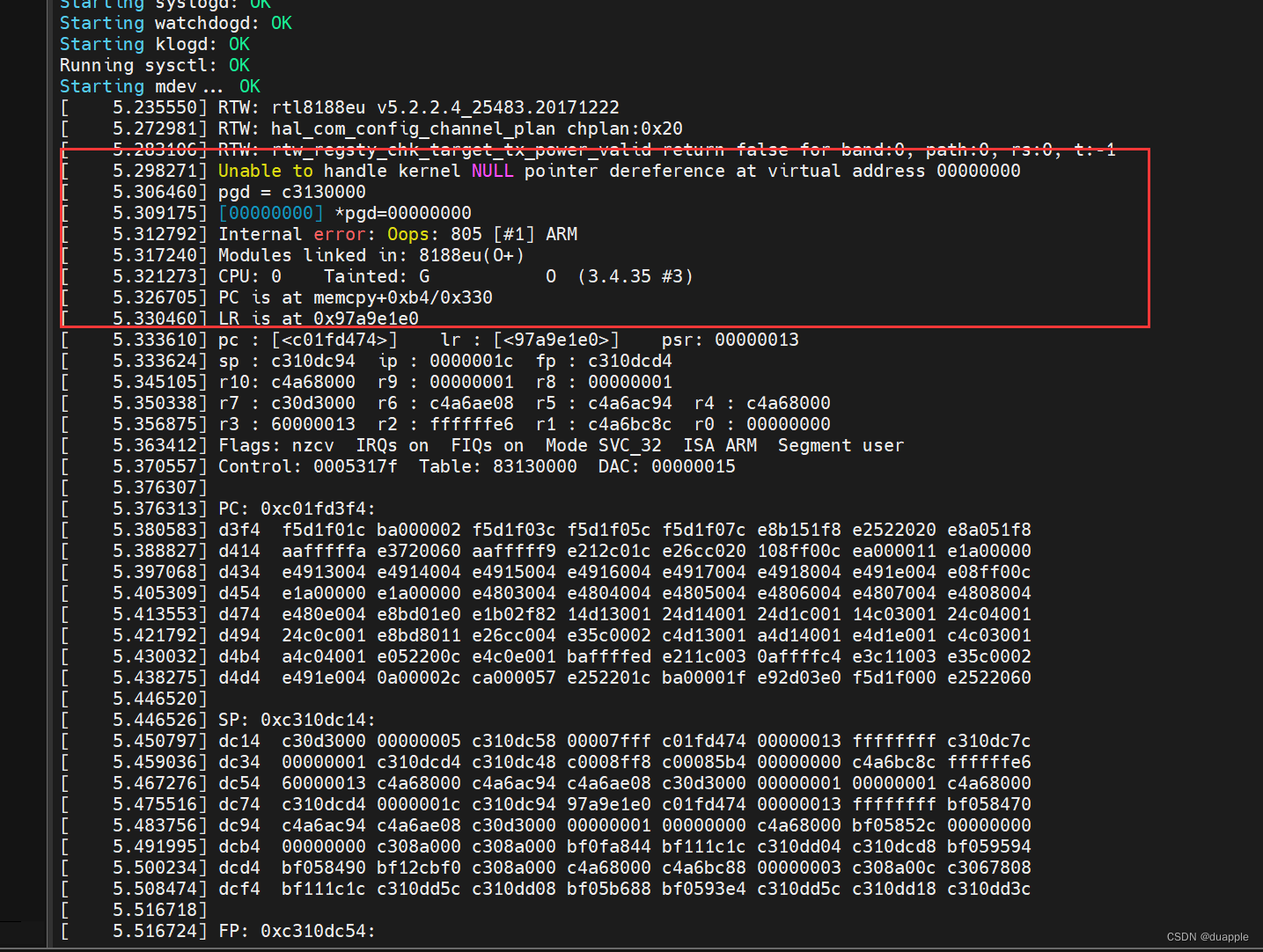Click the 'Running sysctl: OK' line
Image resolution: width=1263 pixels, height=952 pixels.
(x=155, y=65)
